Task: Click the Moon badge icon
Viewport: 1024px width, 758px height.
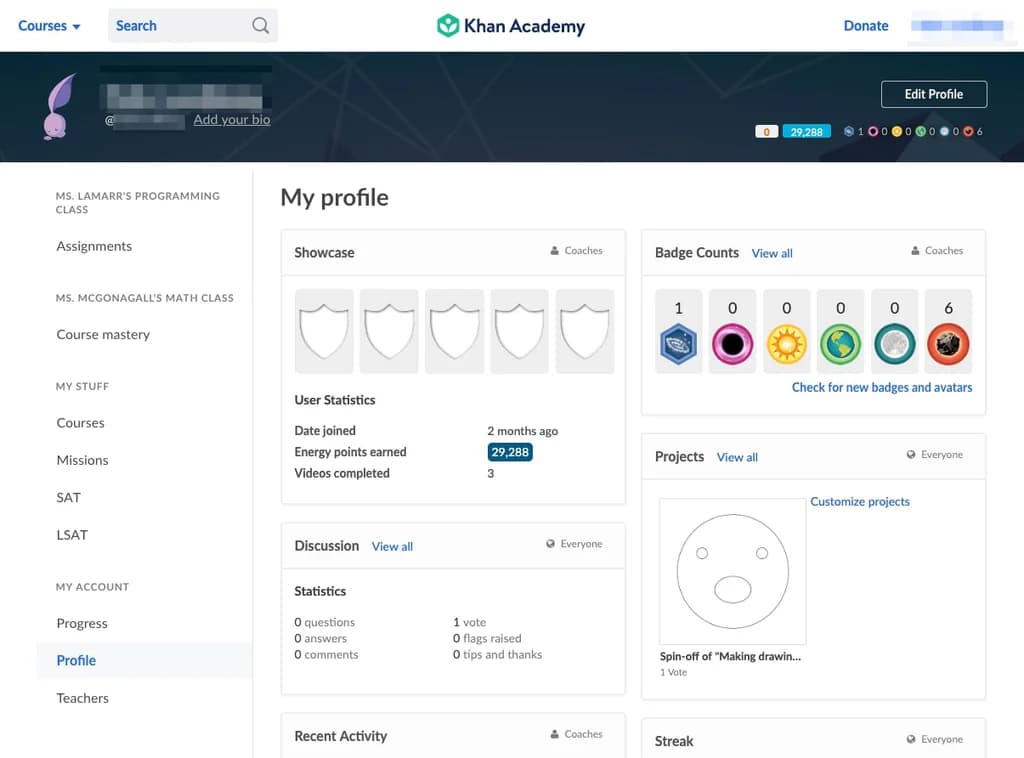Action: pos(895,344)
